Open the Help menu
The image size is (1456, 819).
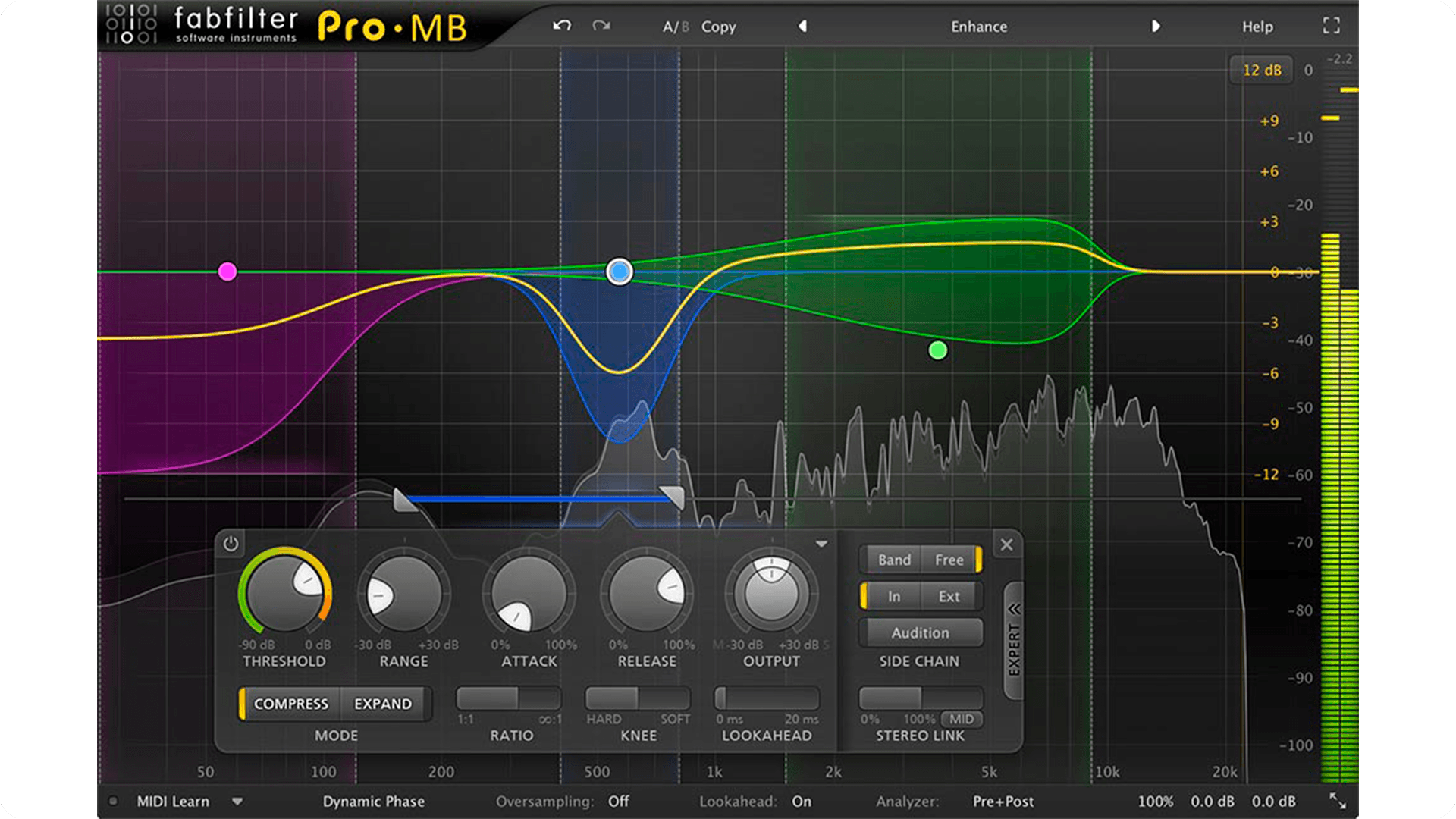[1257, 27]
